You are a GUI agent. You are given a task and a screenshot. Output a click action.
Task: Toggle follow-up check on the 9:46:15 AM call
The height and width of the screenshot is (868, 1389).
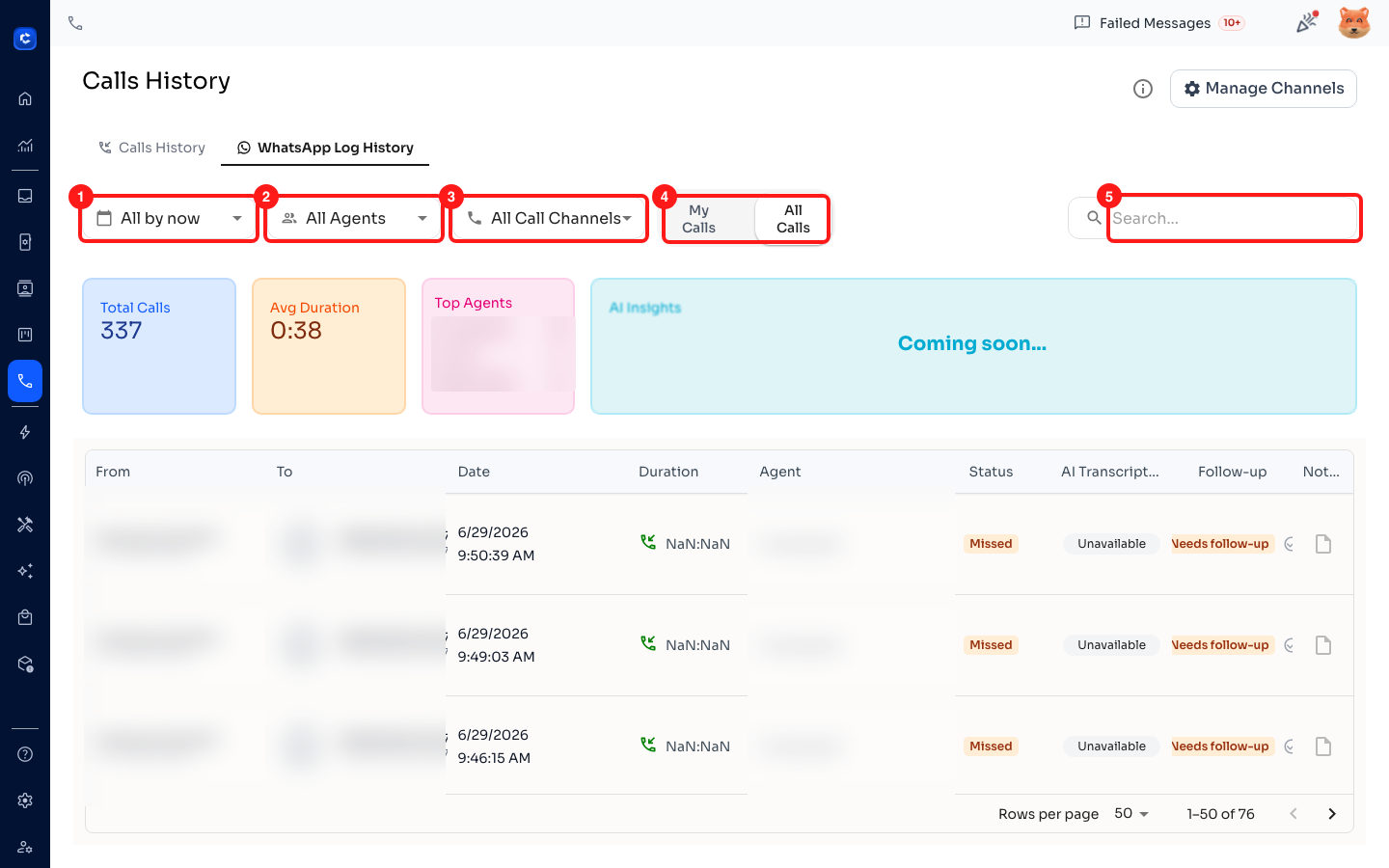click(1290, 746)
